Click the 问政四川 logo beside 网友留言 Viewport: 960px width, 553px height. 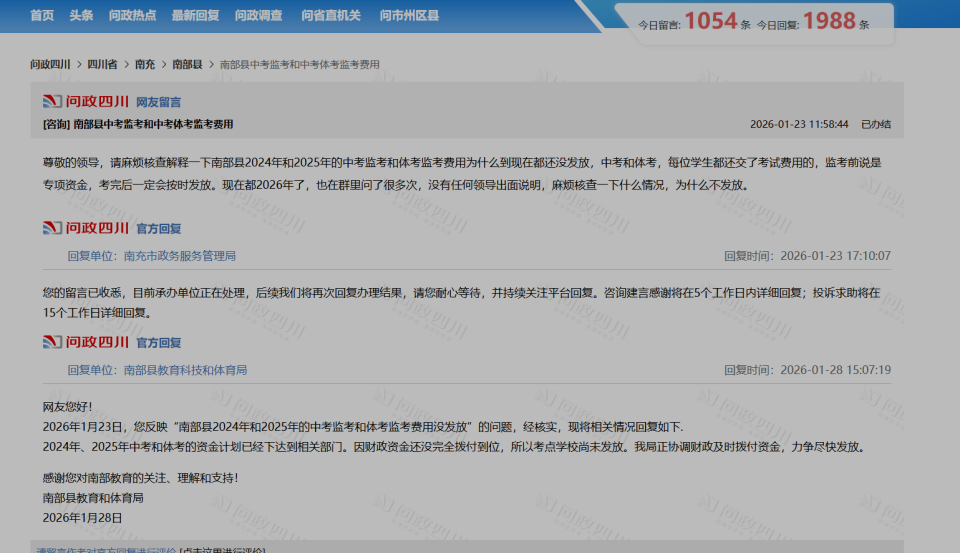click(86, 101)
